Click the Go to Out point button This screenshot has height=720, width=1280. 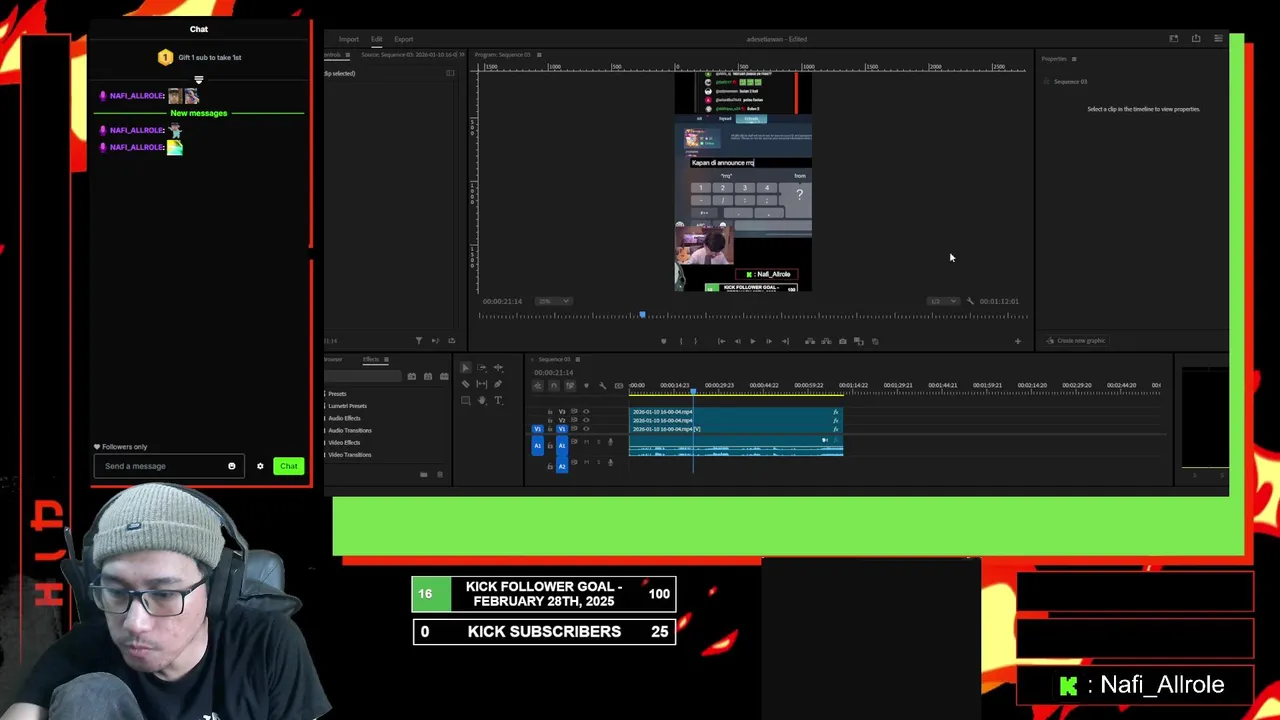click(785, 341)
